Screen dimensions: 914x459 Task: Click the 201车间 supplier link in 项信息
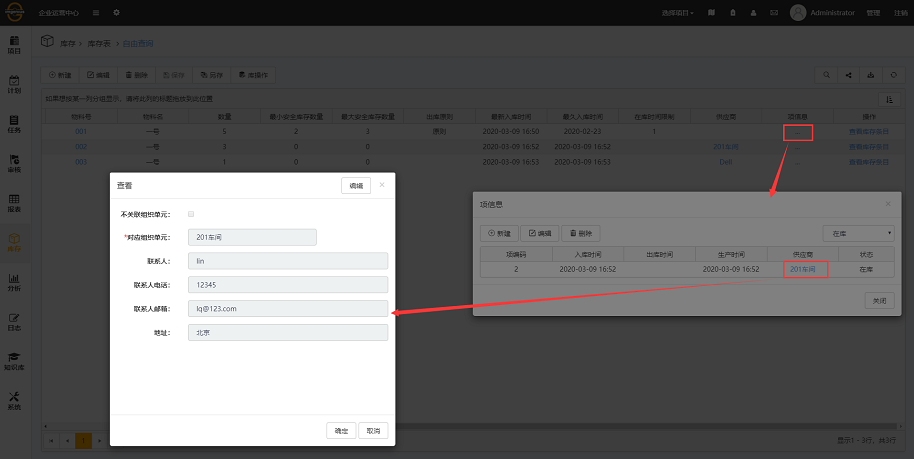pos(803,269)
